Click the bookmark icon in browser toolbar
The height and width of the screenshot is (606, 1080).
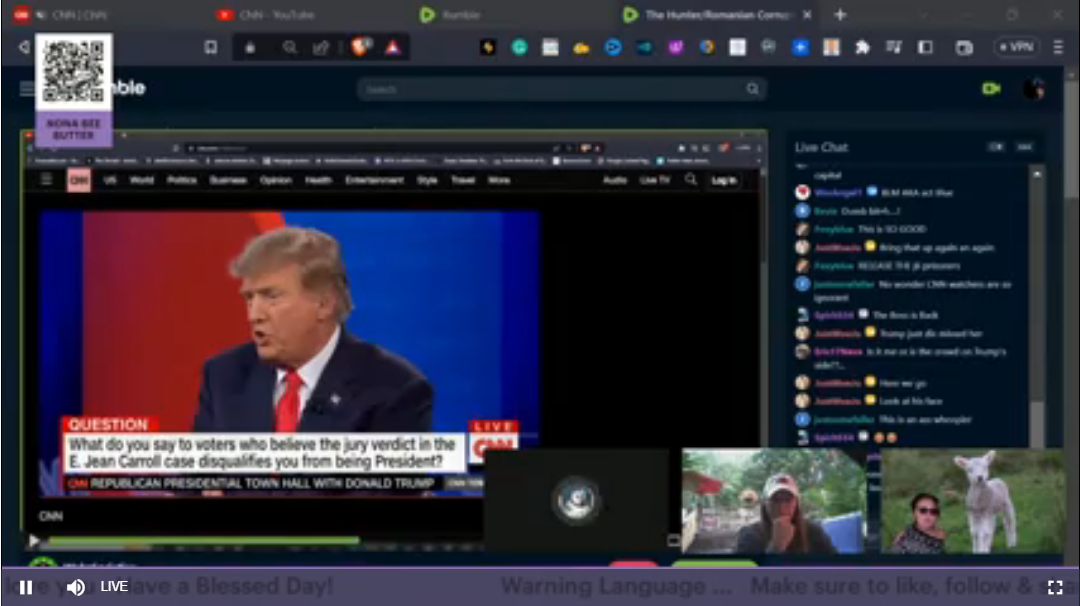[x=211, y=47]
